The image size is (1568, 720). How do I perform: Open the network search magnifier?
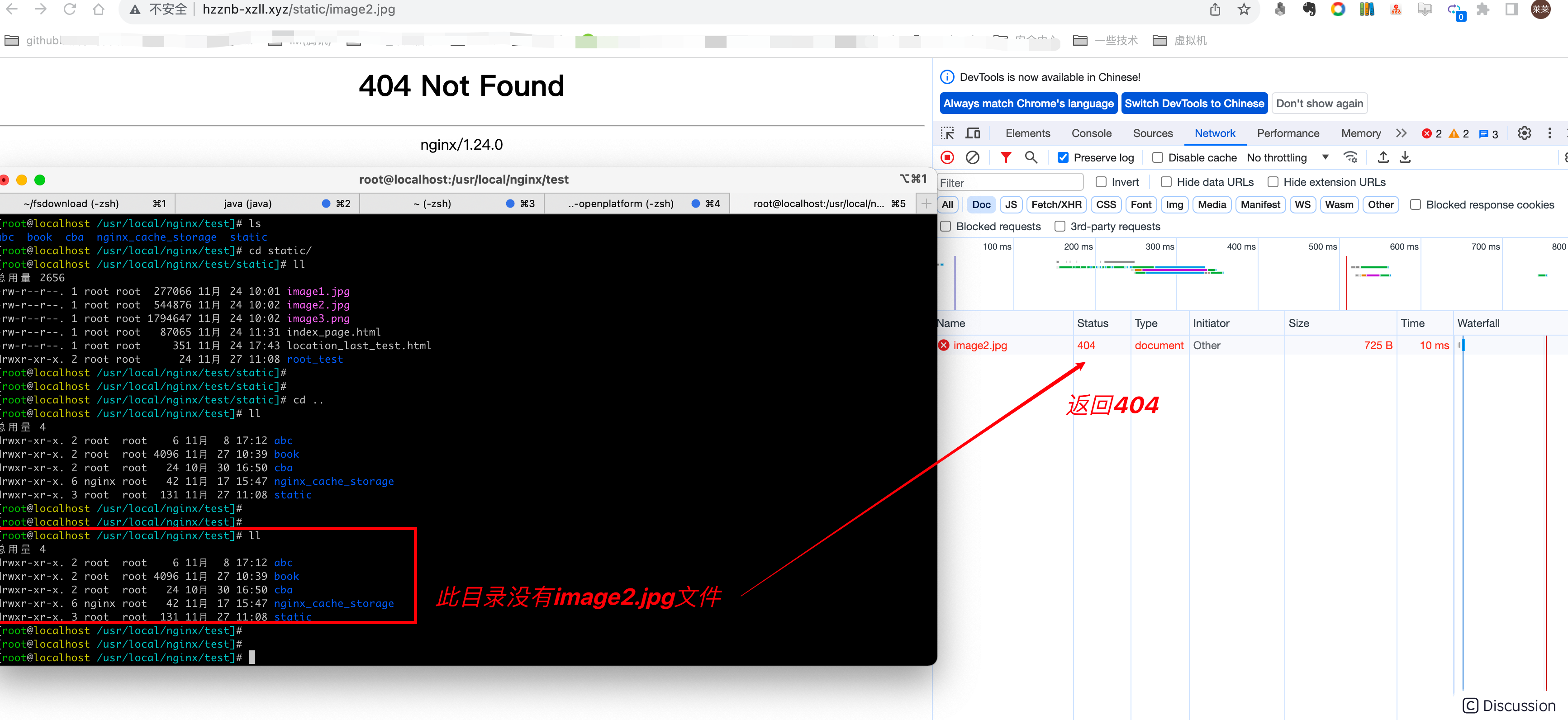click(x=1031, y=158)
